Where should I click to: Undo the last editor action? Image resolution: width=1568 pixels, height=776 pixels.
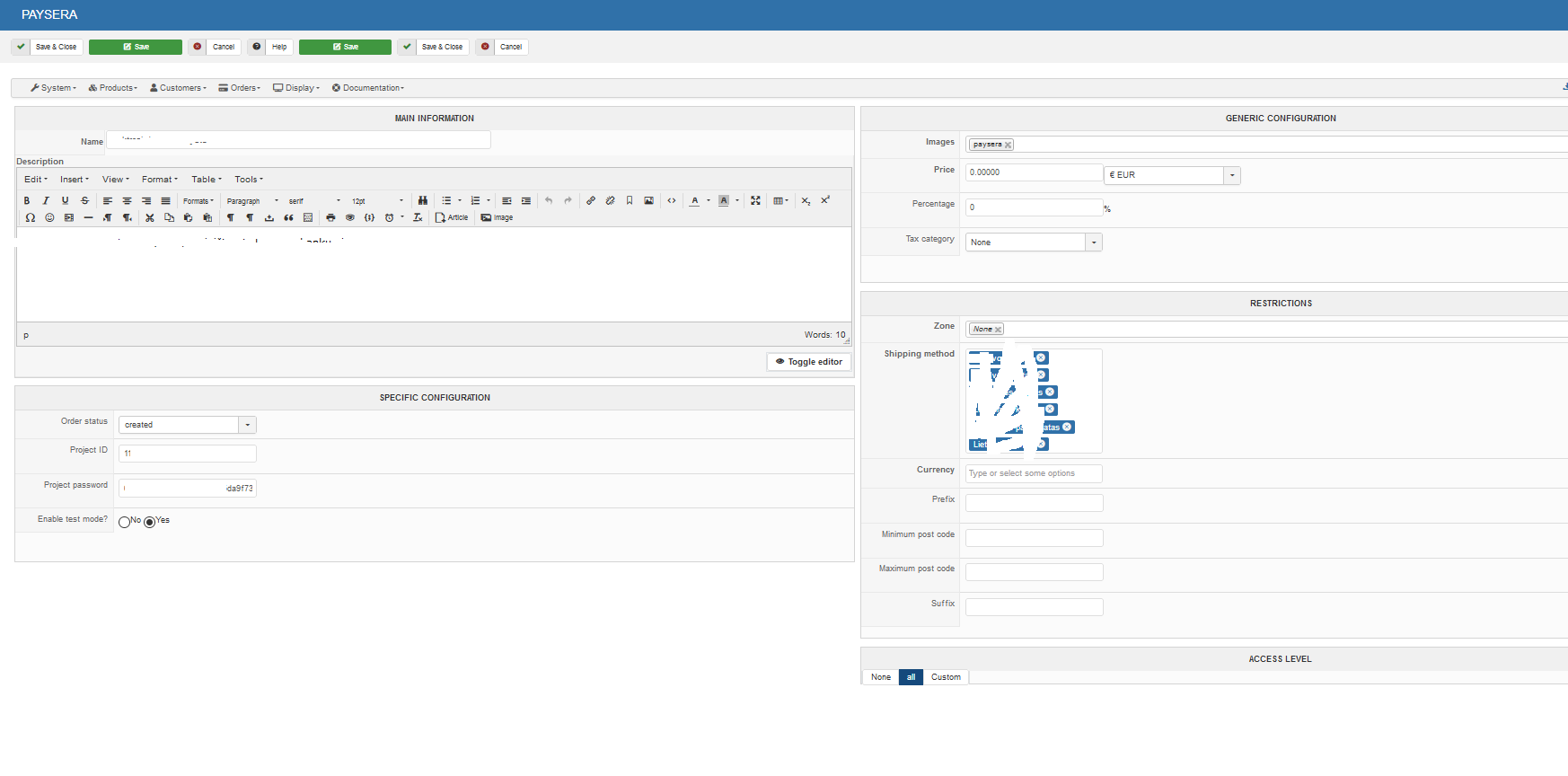point(549,201)
